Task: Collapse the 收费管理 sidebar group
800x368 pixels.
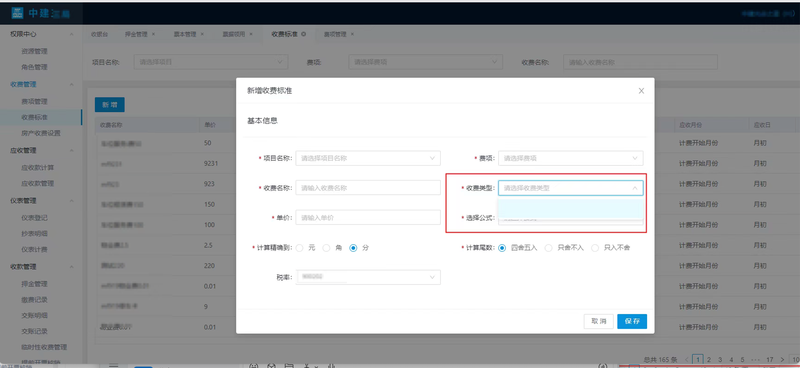Action: (x=71, y=84)
